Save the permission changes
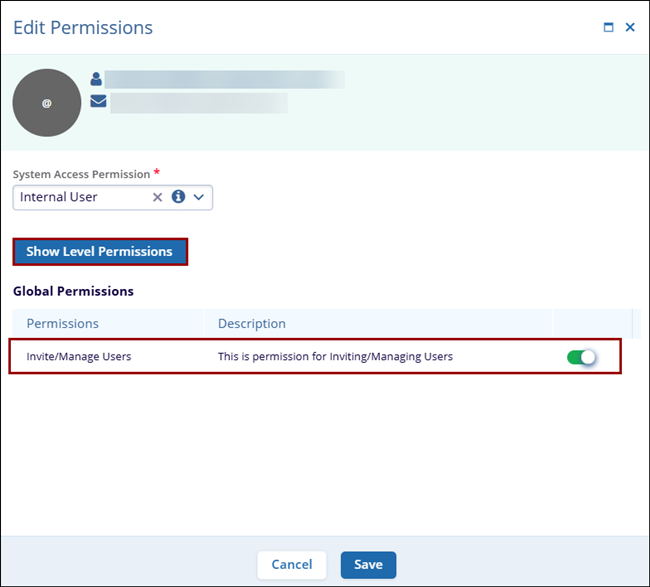 click(x=368, y=565)
